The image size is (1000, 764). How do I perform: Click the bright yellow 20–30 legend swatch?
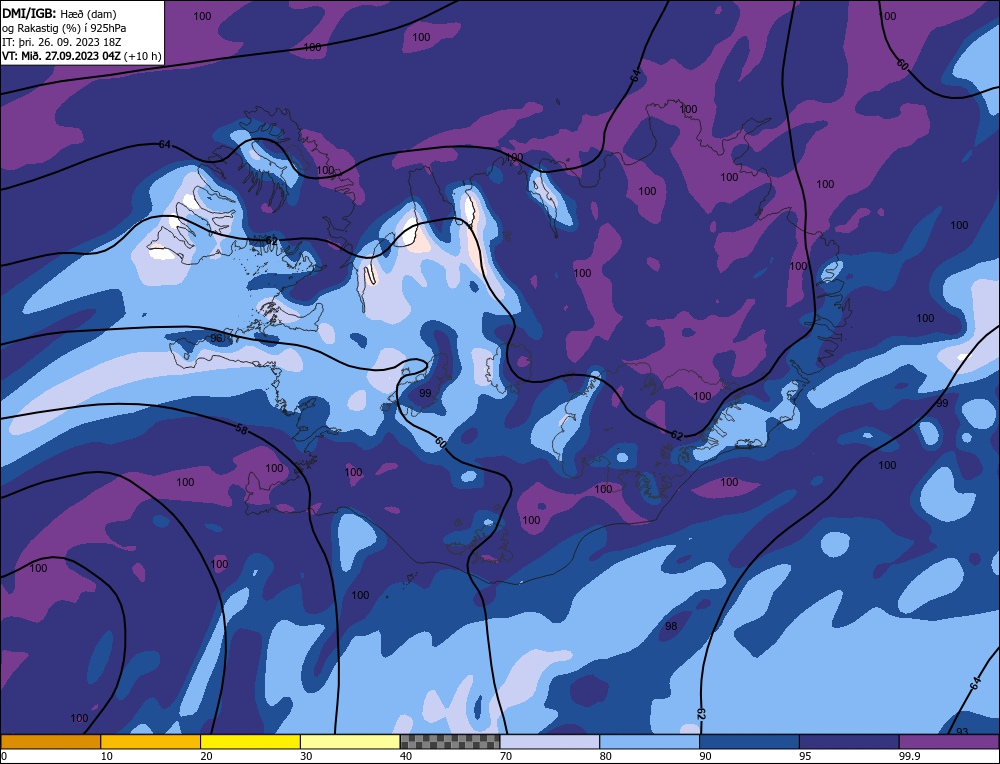click(x=250, y=741)
